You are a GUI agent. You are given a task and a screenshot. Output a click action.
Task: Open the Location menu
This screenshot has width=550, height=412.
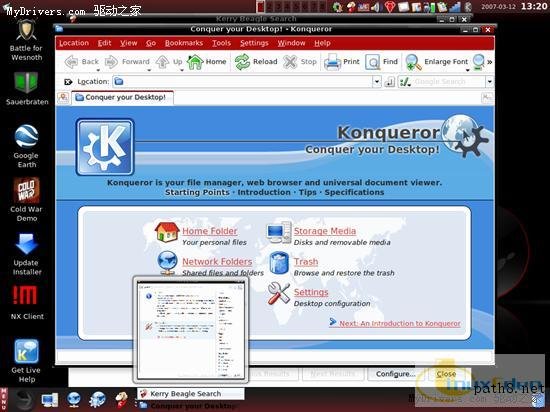[x=74, y=43]
